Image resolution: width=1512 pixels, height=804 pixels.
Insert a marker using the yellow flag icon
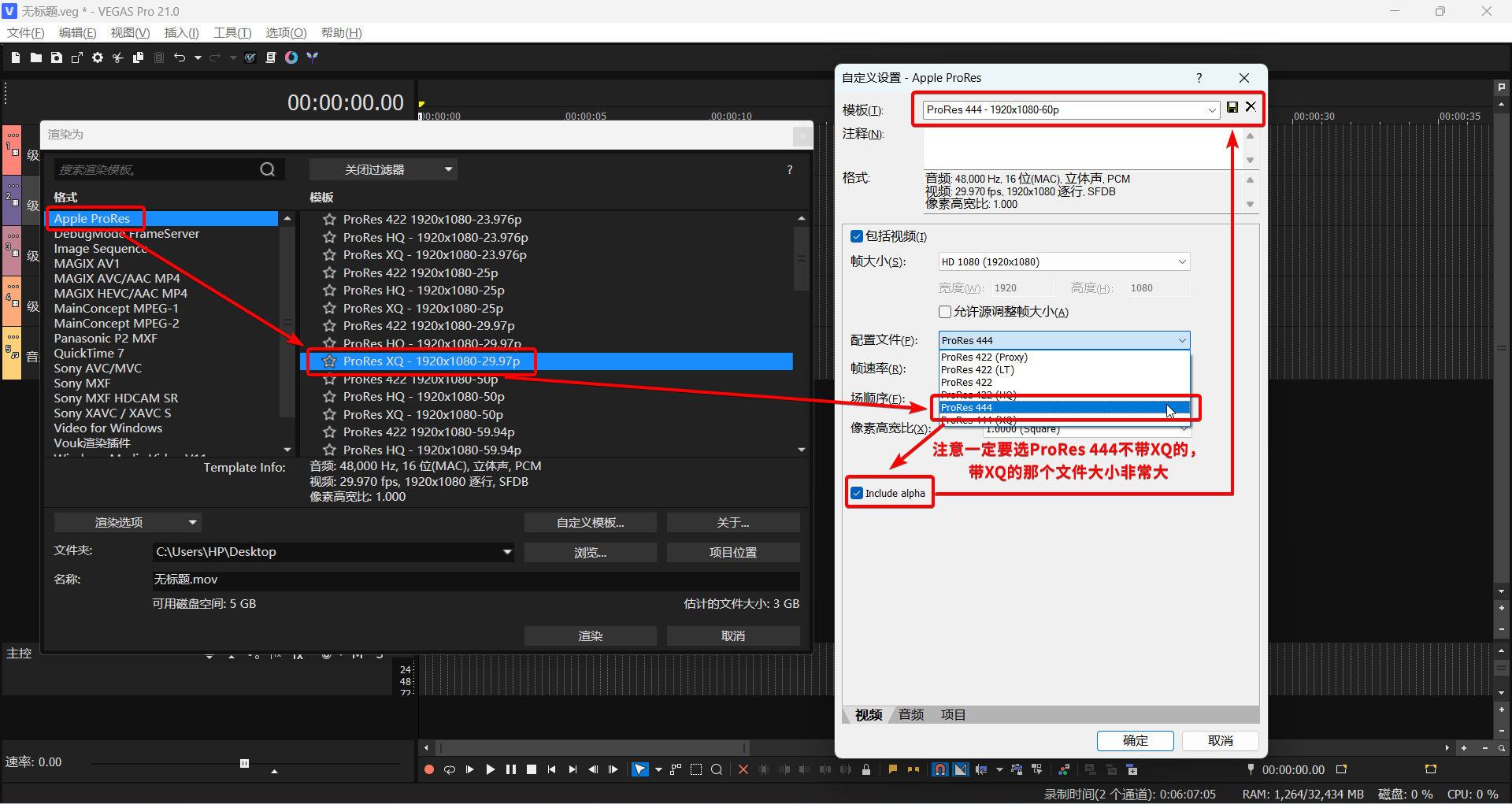(x=892, y=769)
